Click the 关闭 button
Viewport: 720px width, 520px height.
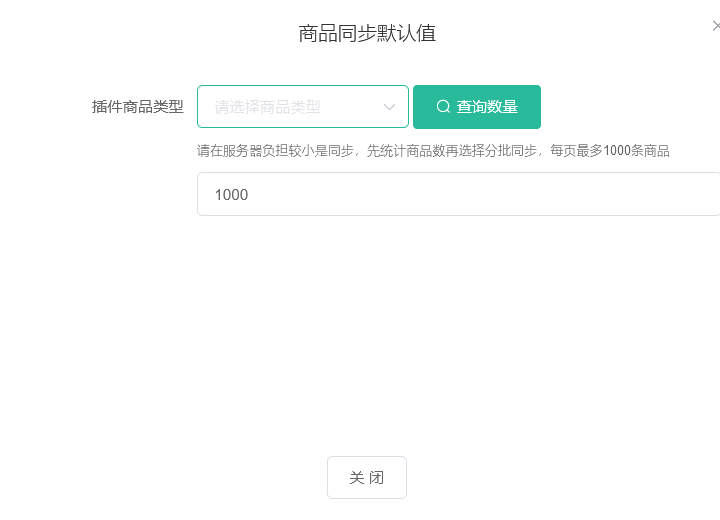click(366, 477)
